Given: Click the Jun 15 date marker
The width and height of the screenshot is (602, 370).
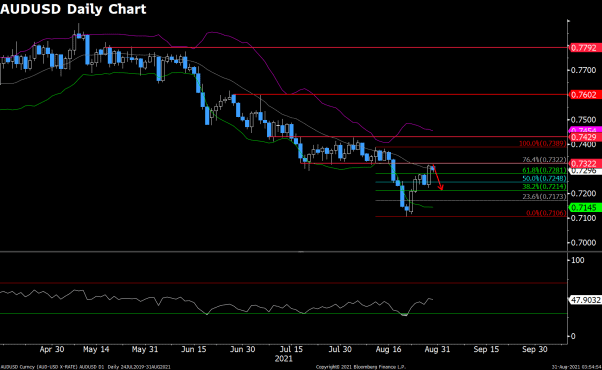Looking at the screenshot, I should point(194,350).
